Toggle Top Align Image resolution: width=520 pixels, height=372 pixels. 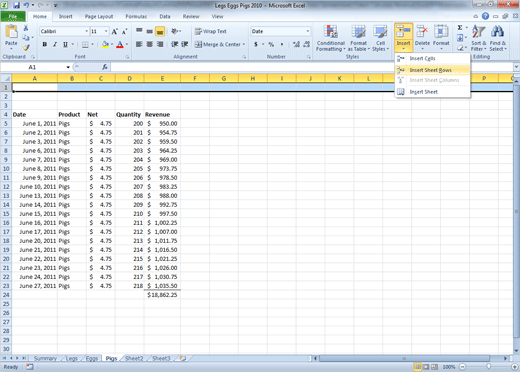pos(139,31)
